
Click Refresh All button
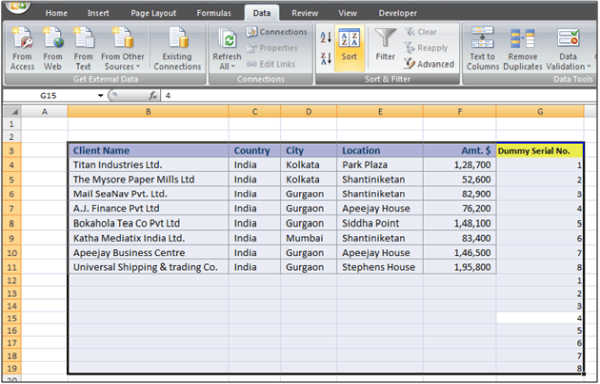(x=227, y=49)
